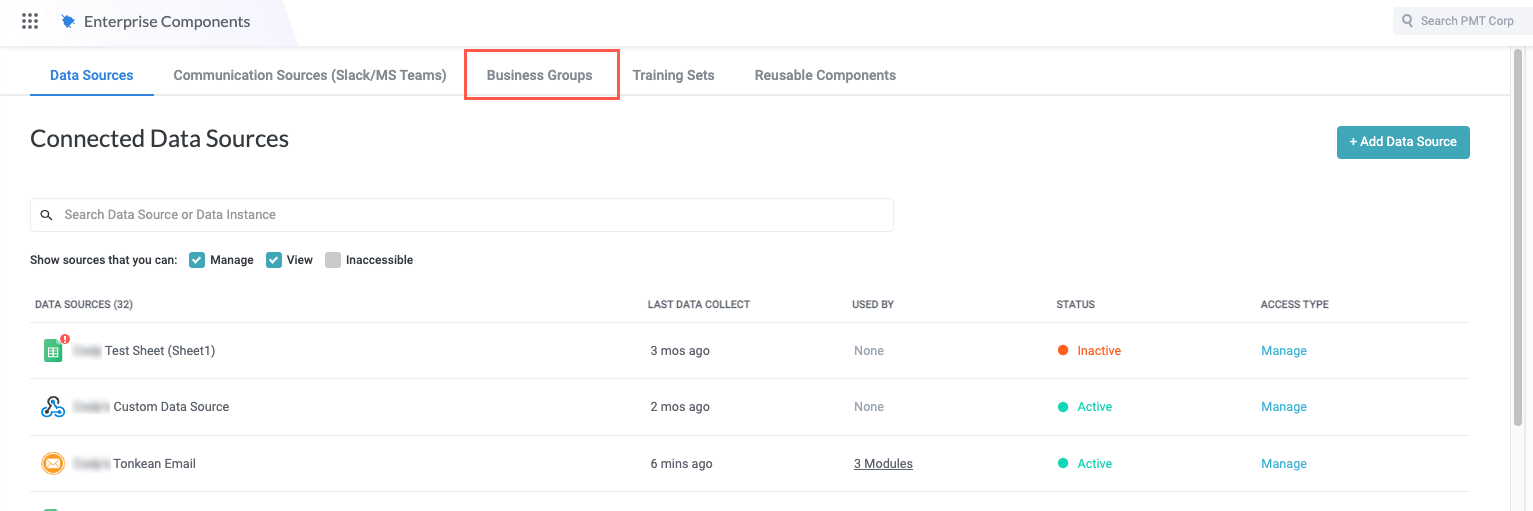The height and width of the screenshot is (511, 1533).
Task: Go to Communication Sources (Slack/MS Teams) tab
Action: coord(310,75)
